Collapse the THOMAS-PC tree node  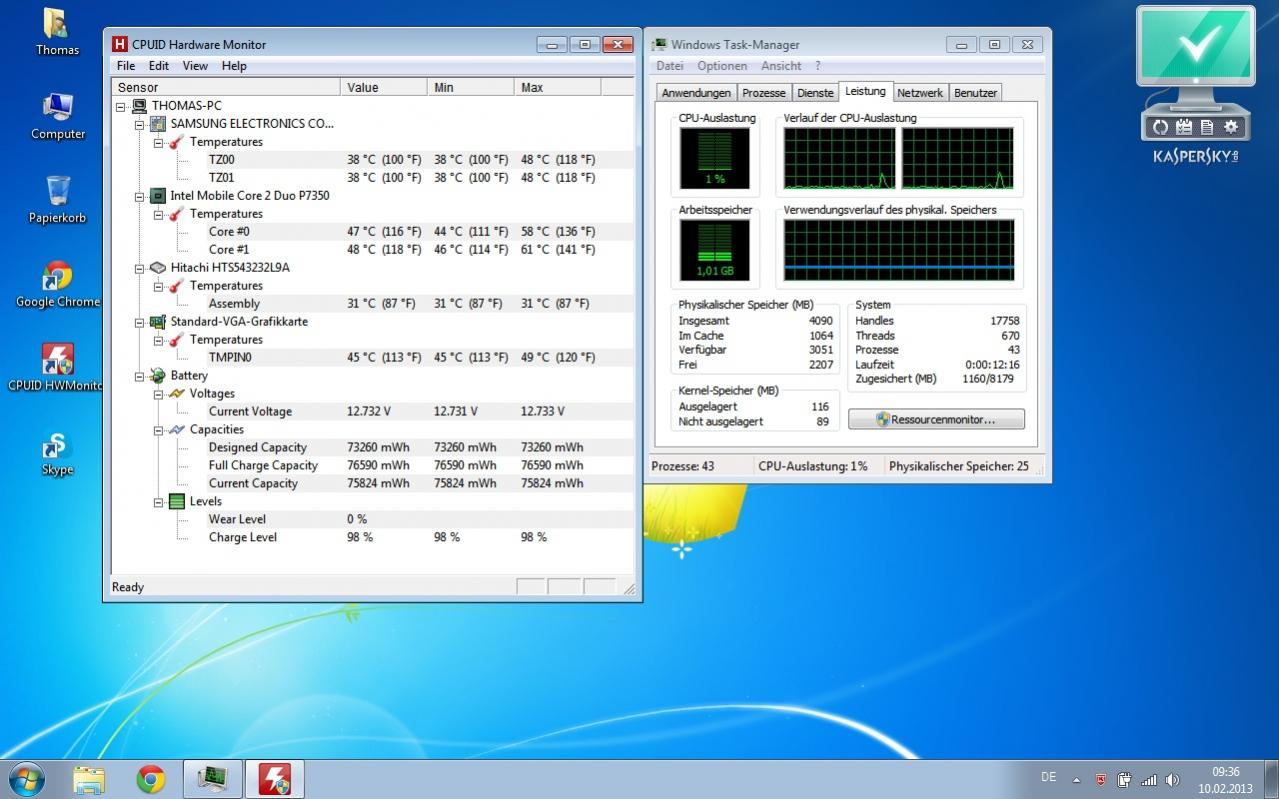121,106
